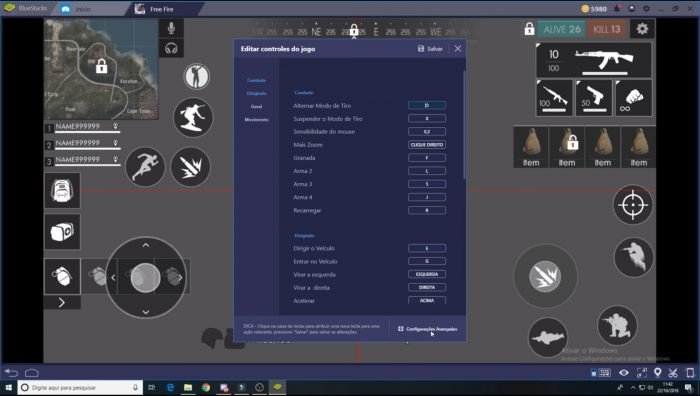Edit Arma 2 key binding field

(x=427, y=171)
